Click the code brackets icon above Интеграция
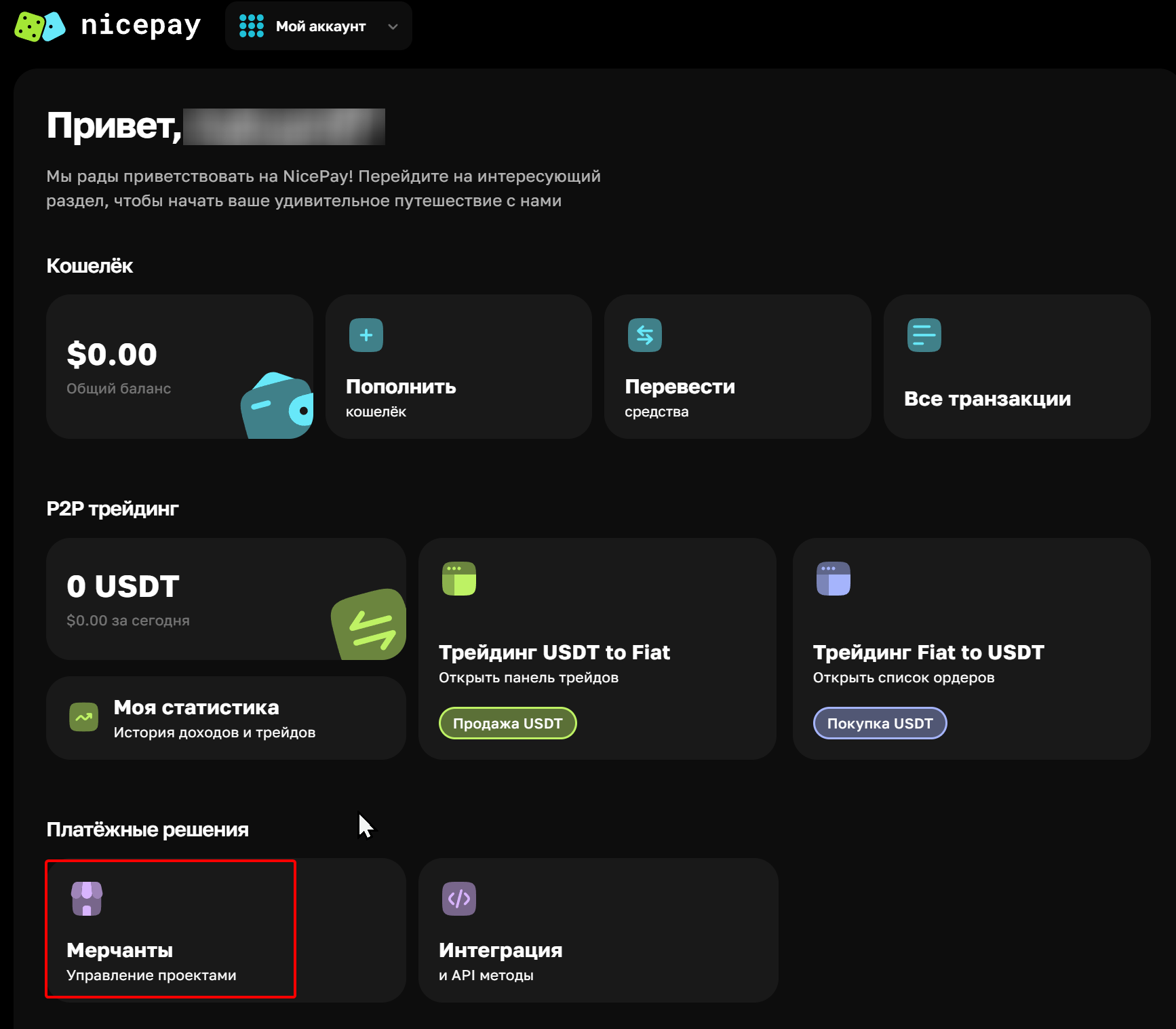This screenshot has width=1176, height=1029. pos(459,899)
